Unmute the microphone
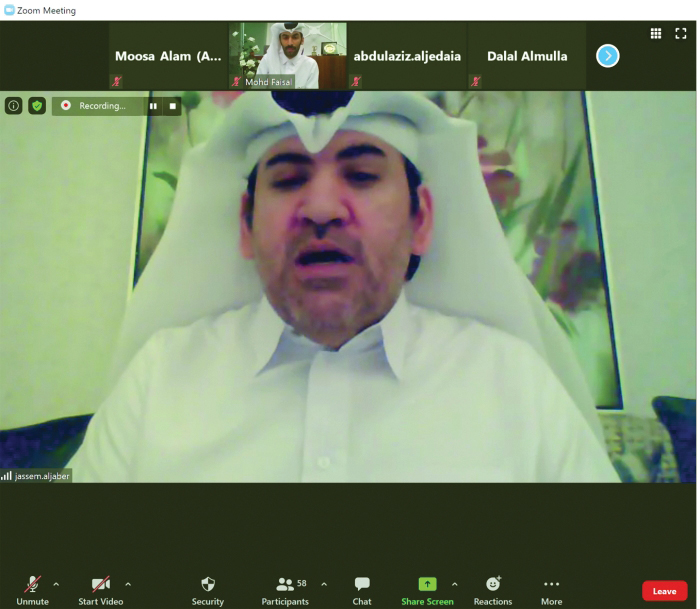Viewport: 700px width, 609px height. pyautogui.click(x=32, y=590)
